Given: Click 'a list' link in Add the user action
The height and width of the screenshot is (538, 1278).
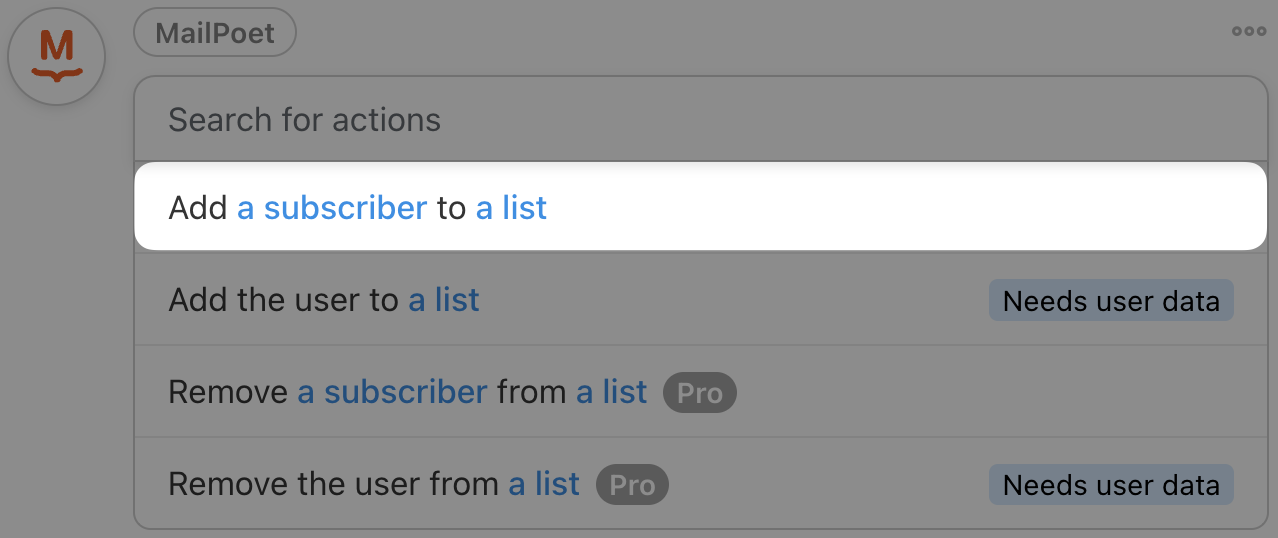Looking at the screenshot, I should [x=444, y=300].
